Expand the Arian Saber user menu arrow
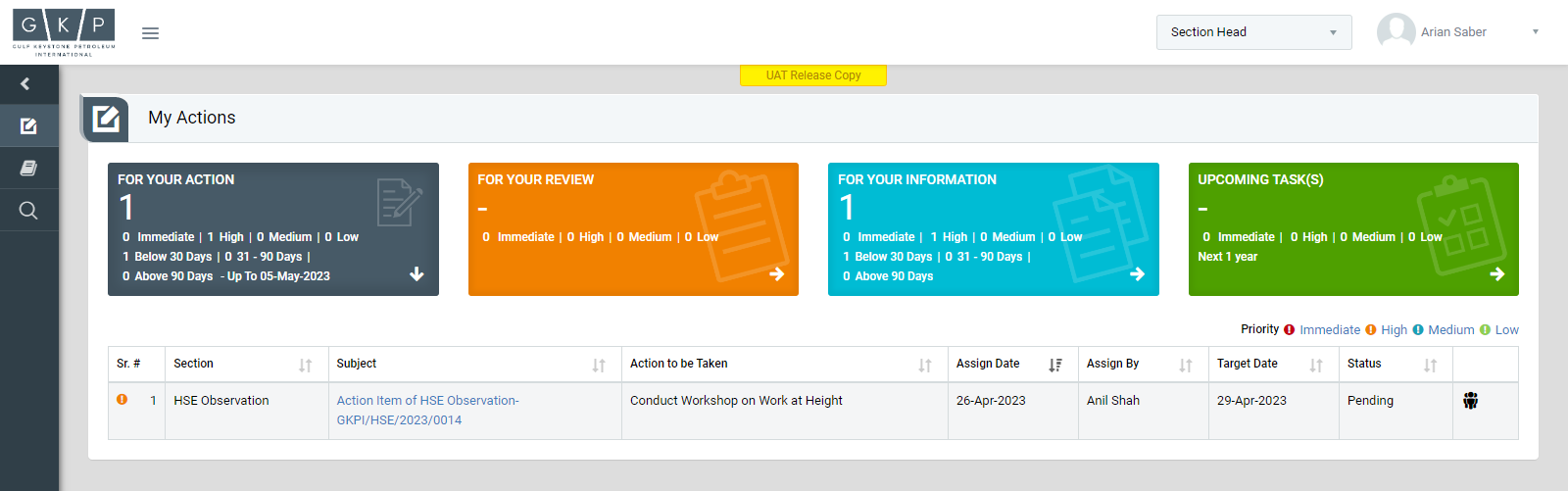 coord(1536,32)
